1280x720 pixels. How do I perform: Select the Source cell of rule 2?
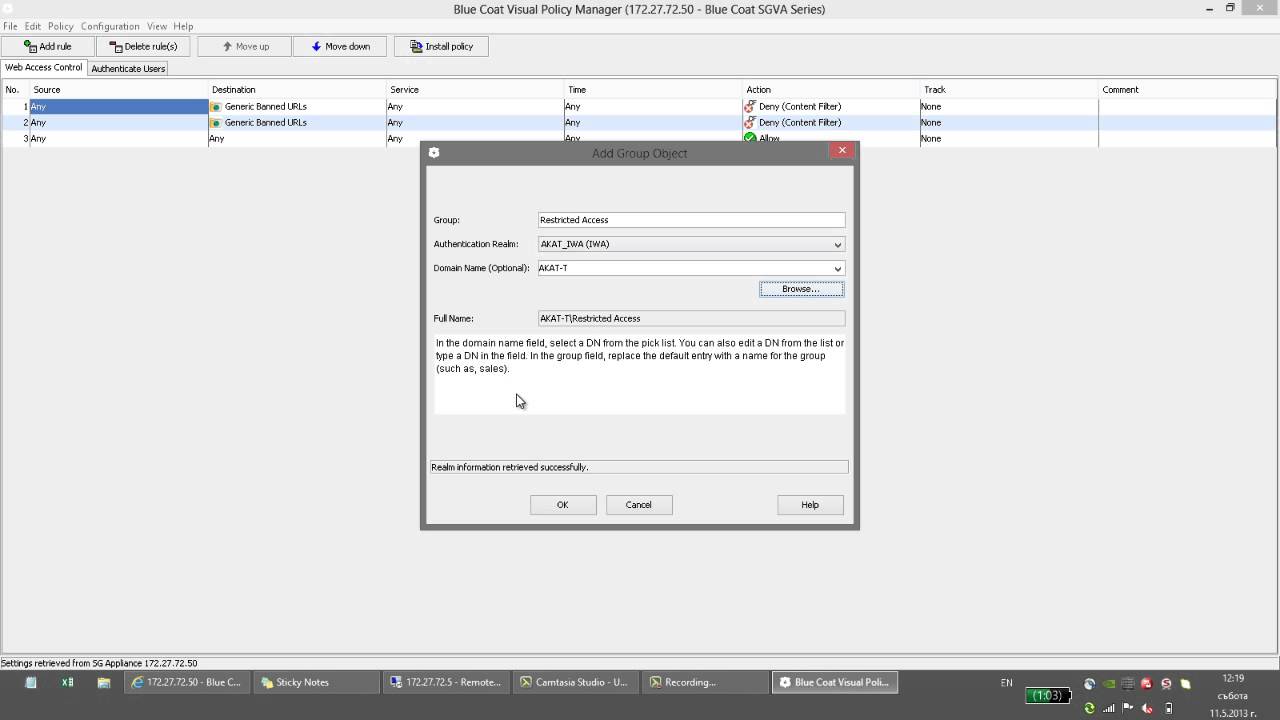click(118, 122)
